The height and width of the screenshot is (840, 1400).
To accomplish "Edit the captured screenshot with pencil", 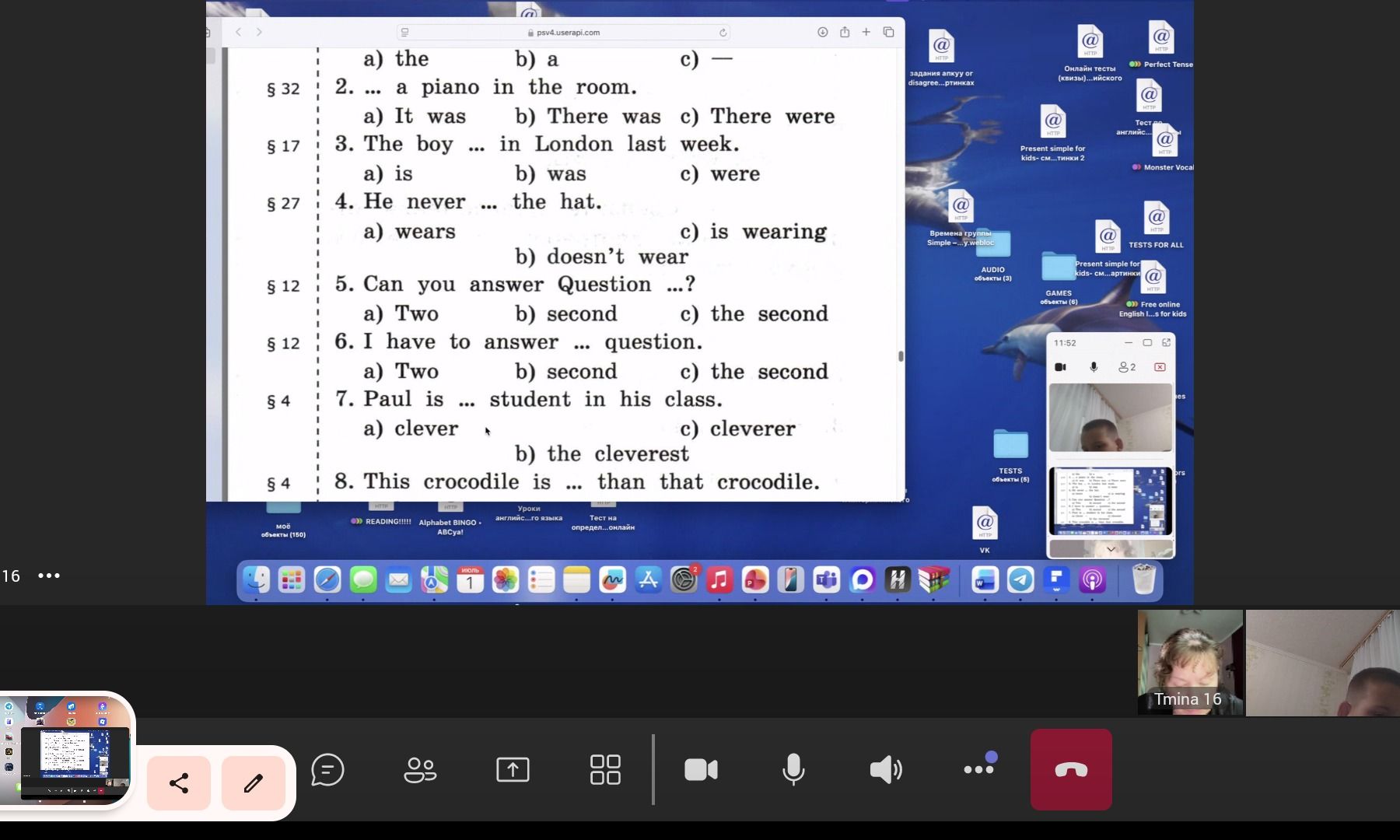I will click(x=254, y=783).
